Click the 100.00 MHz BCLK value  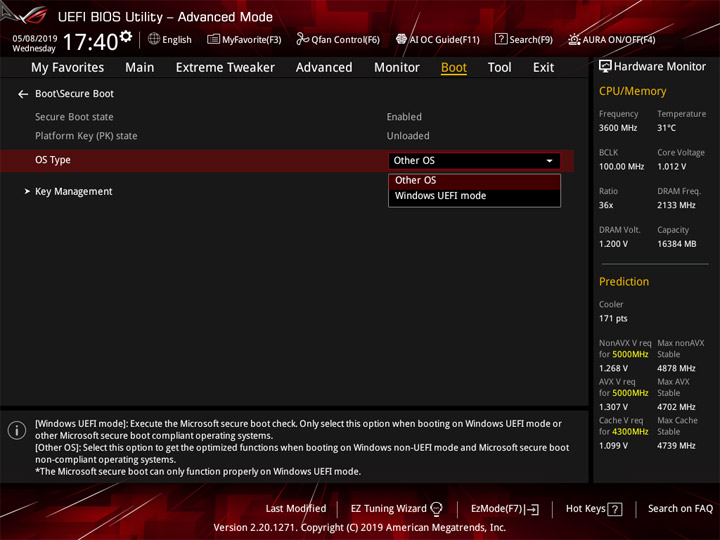tap(621, 167)
